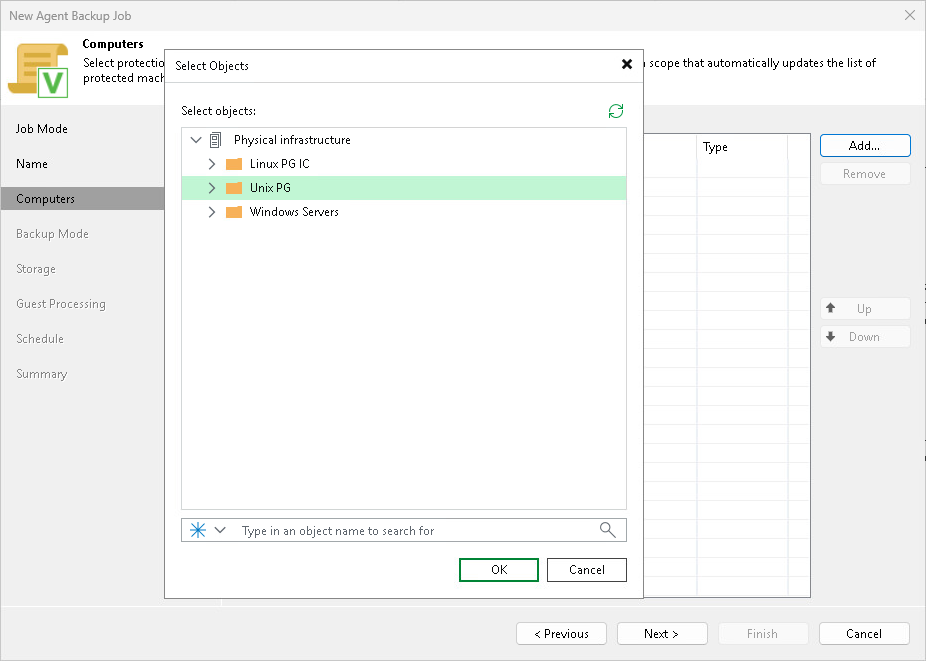Screen dimensions: 926x661
Task: Go to the Previous wizard step
Action: (562, 634)
